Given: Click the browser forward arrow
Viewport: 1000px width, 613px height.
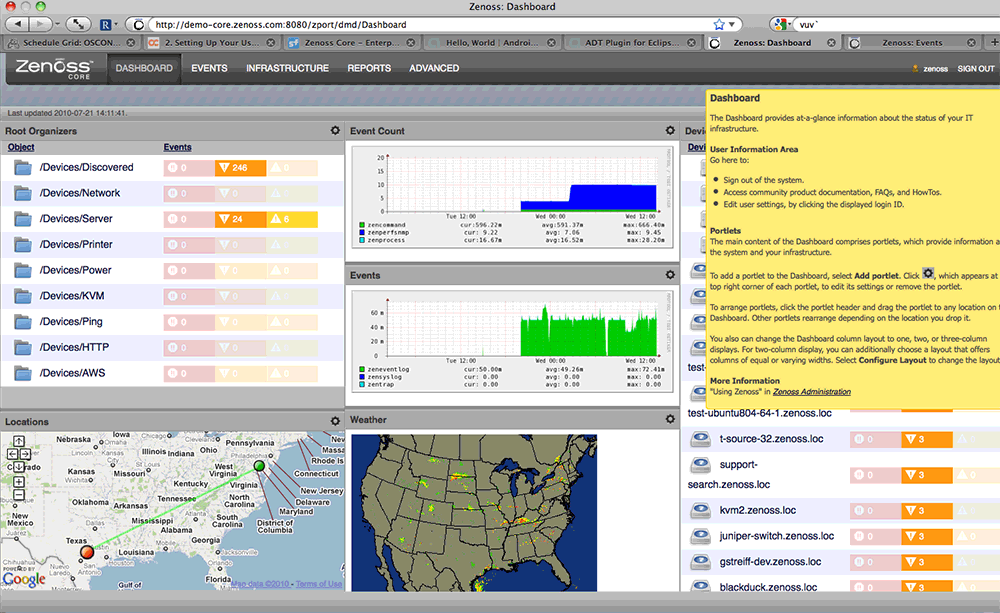Looking at the screenshot, I should point(40,24).
